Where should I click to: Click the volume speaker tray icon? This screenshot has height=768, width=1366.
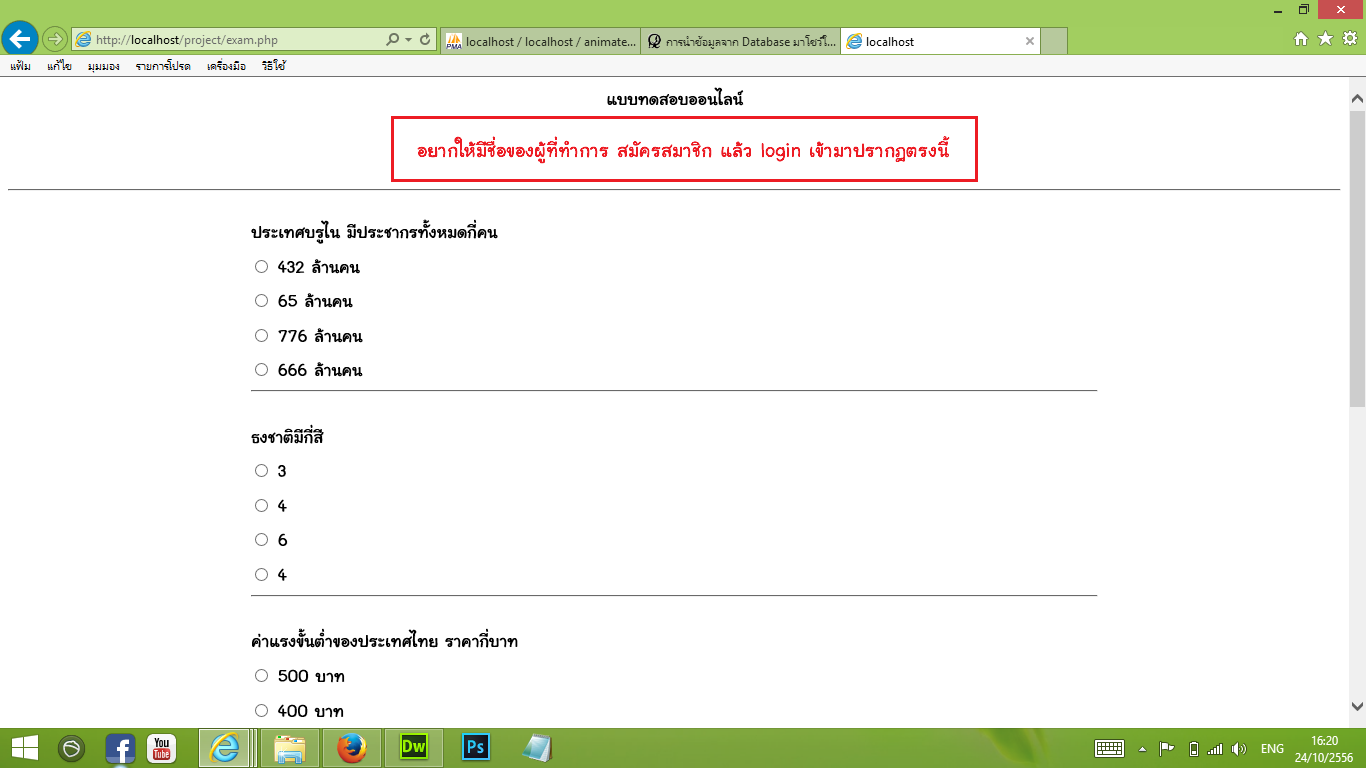1239,748
